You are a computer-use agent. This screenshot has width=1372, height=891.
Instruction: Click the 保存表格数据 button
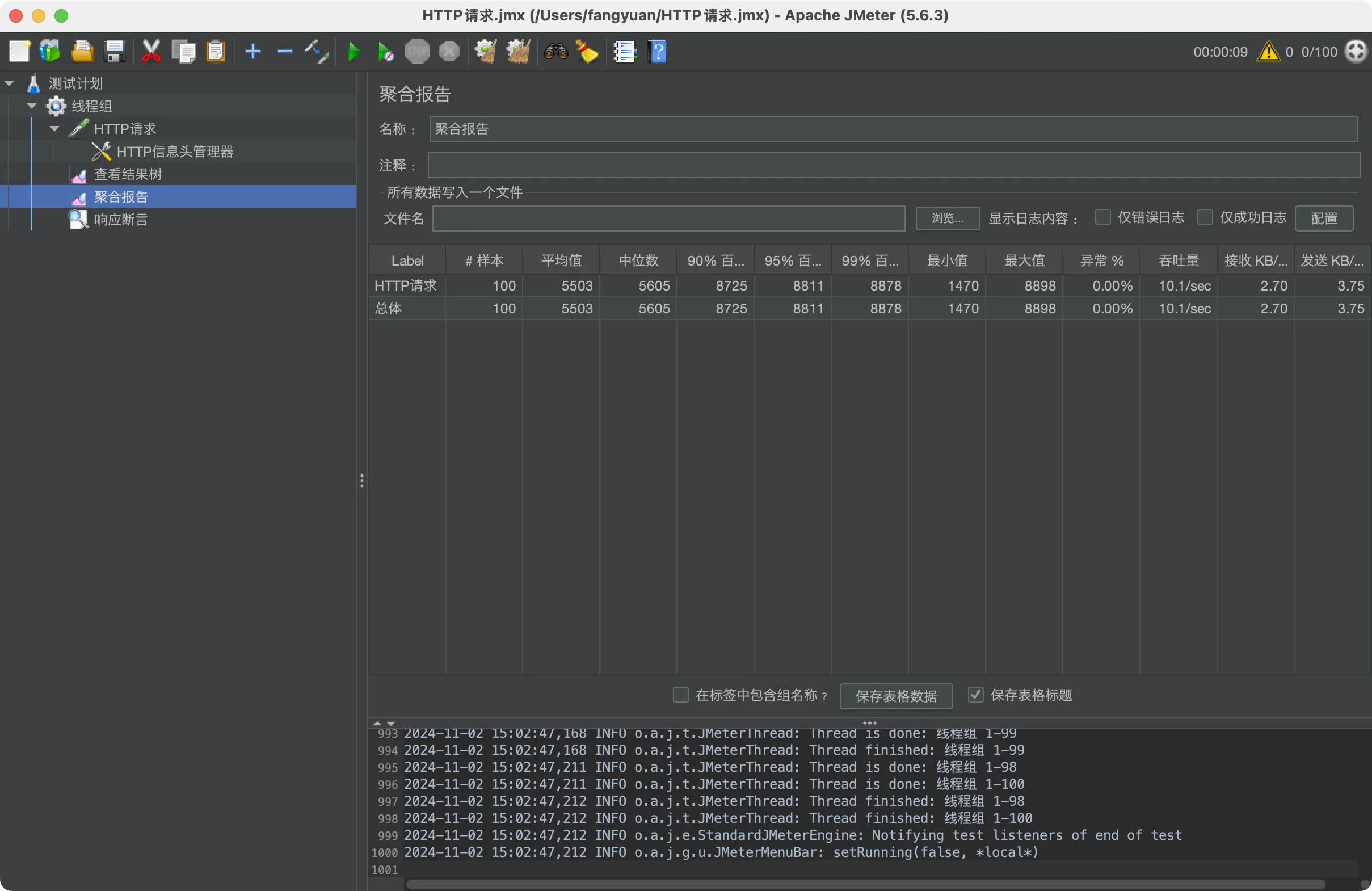[896, 696]
